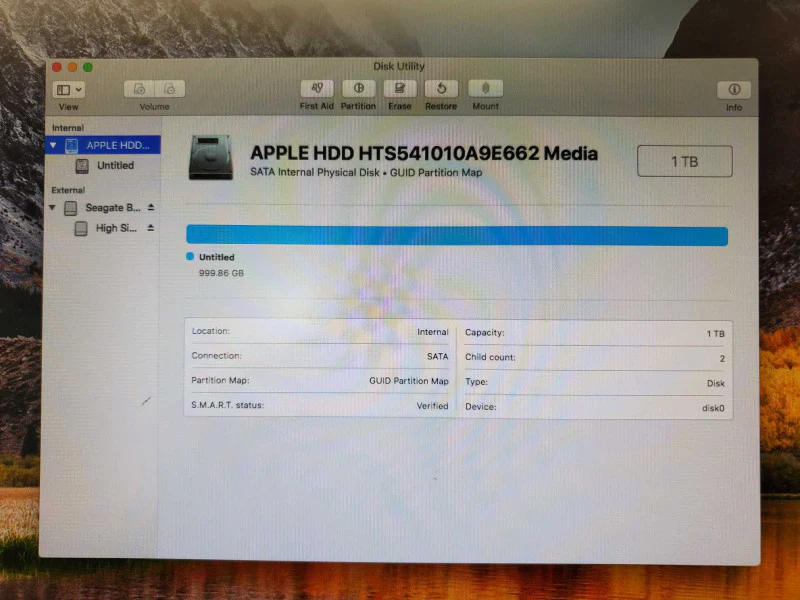The width and height of the screenshot is (800, 600).
Task: Click the Child count value '2'
Action: click(x=722, y=359)
